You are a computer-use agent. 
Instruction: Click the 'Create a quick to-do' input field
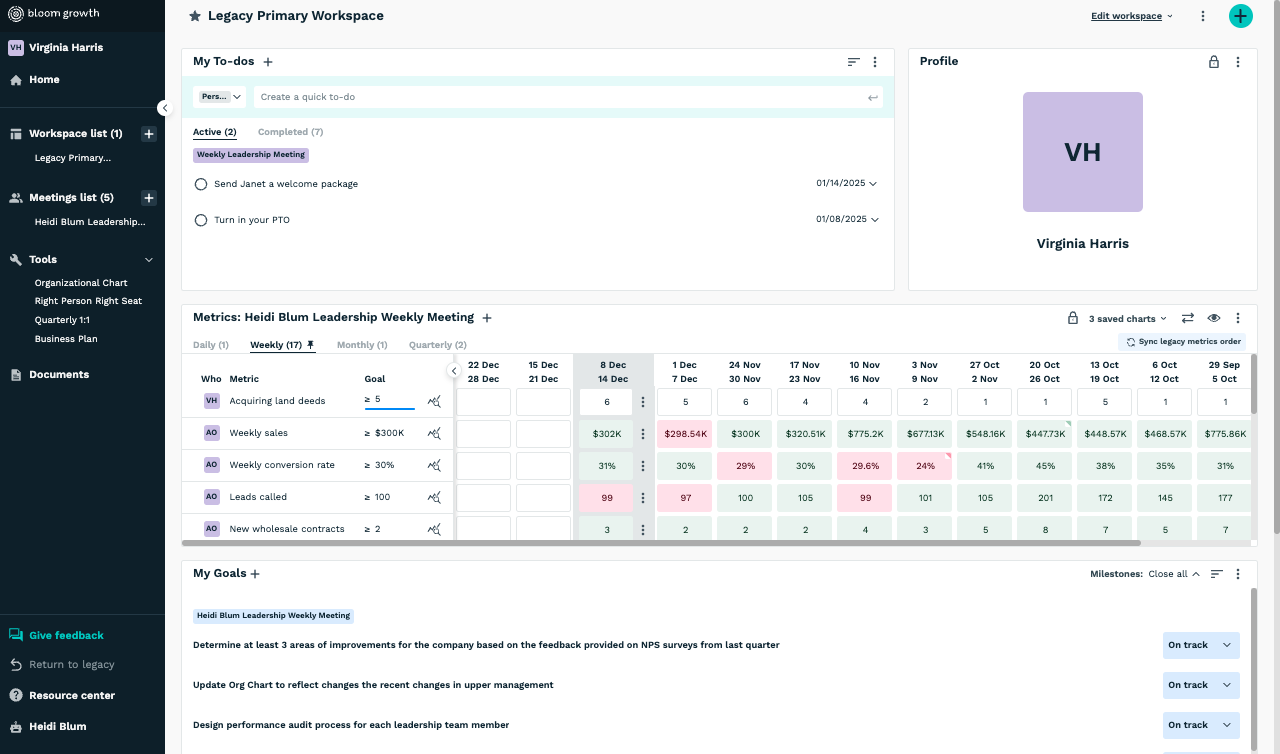560,97
